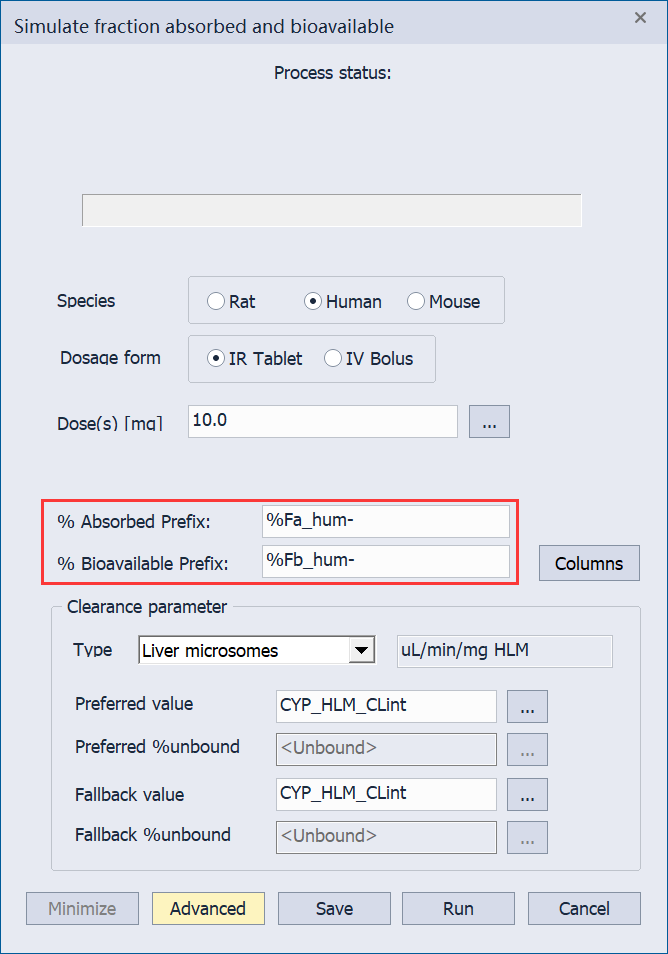The width and height of the screenshot is (668, 954).
Task: Cancel the simulation dialog
Action: tap(584, 908)
